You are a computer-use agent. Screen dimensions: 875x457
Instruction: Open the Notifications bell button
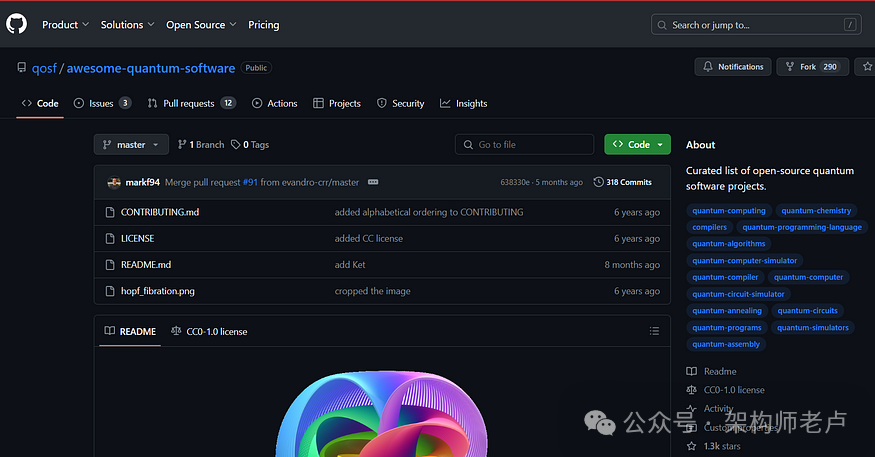(x=732, y=67)
